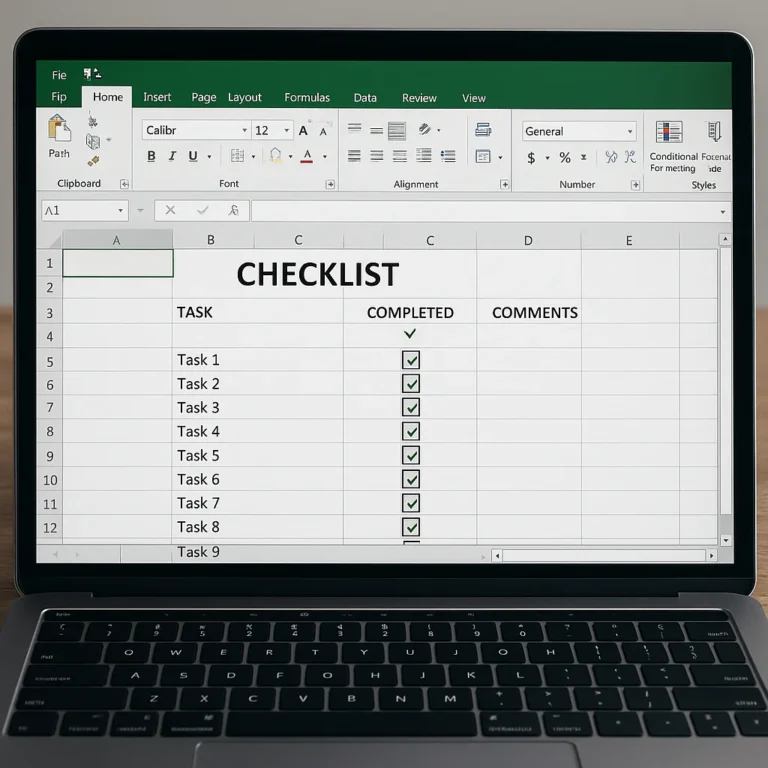Click the Decrease Indent icon
This screenshot has width=768, height=768.
click(x=424, y=155)
